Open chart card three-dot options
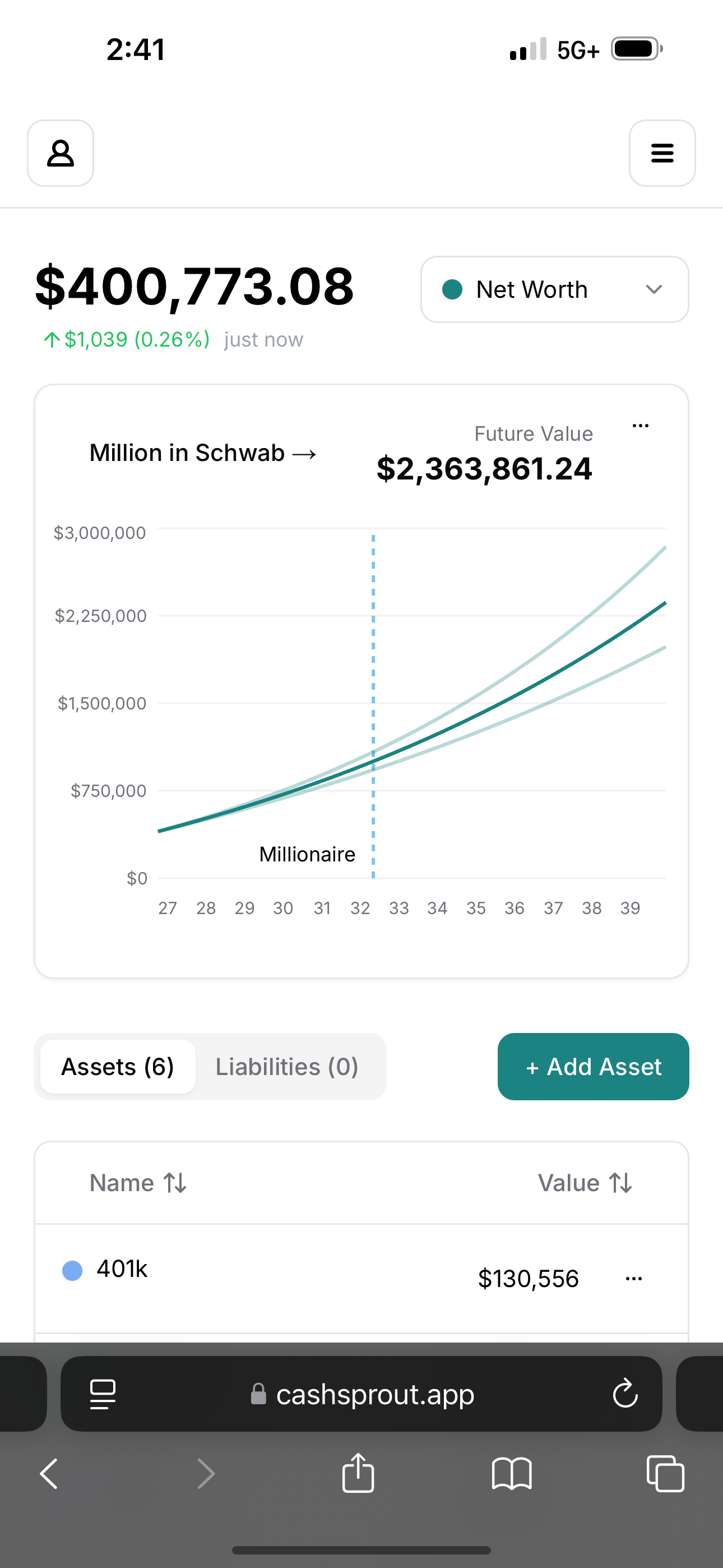Screen dimensions: 723x1568 640,426
